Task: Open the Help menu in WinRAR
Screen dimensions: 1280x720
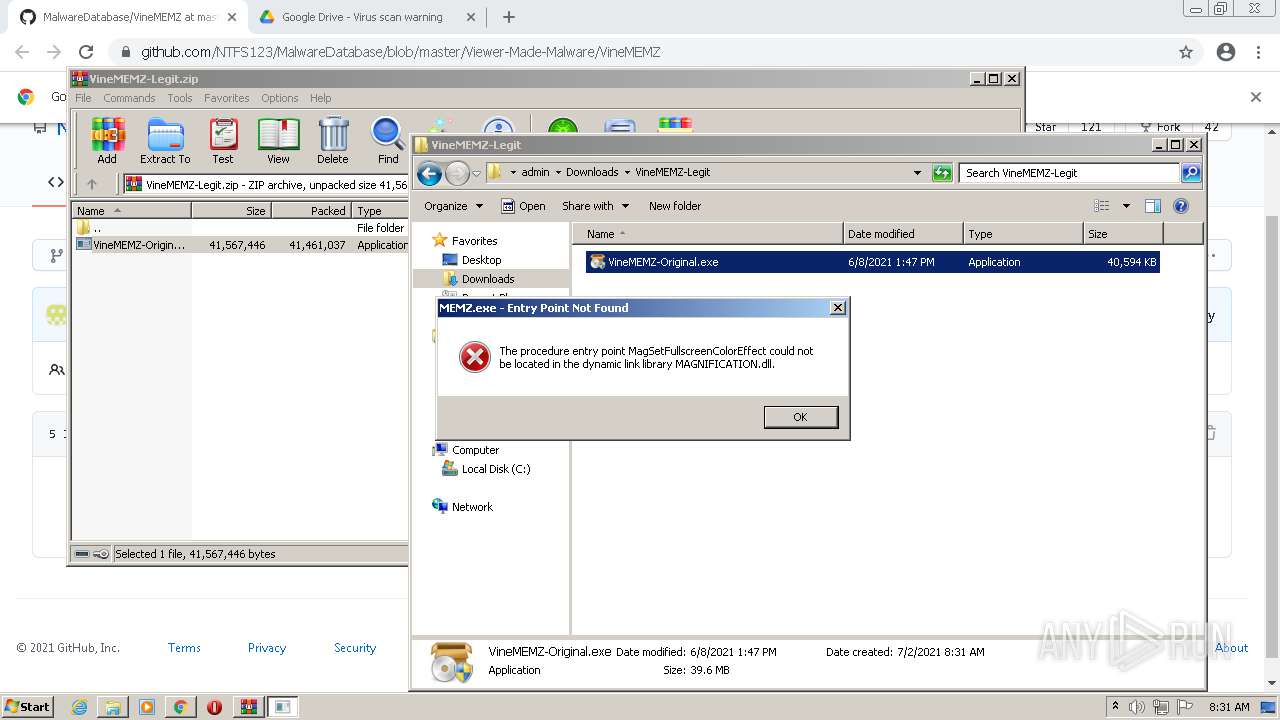Action: point(320,98)
